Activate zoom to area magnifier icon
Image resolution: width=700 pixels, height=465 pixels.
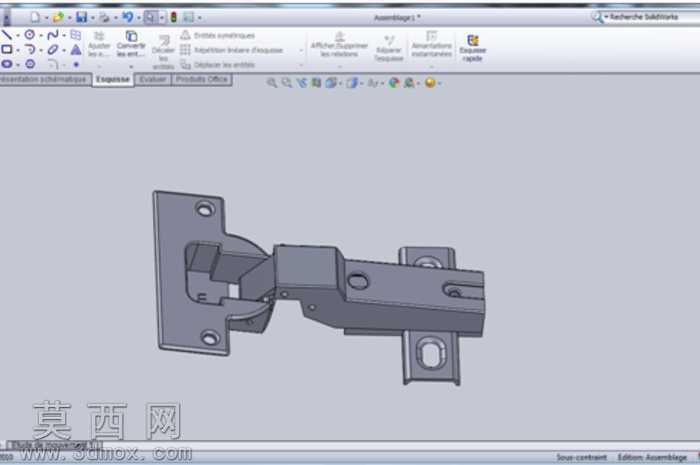(x=287, y=83)
